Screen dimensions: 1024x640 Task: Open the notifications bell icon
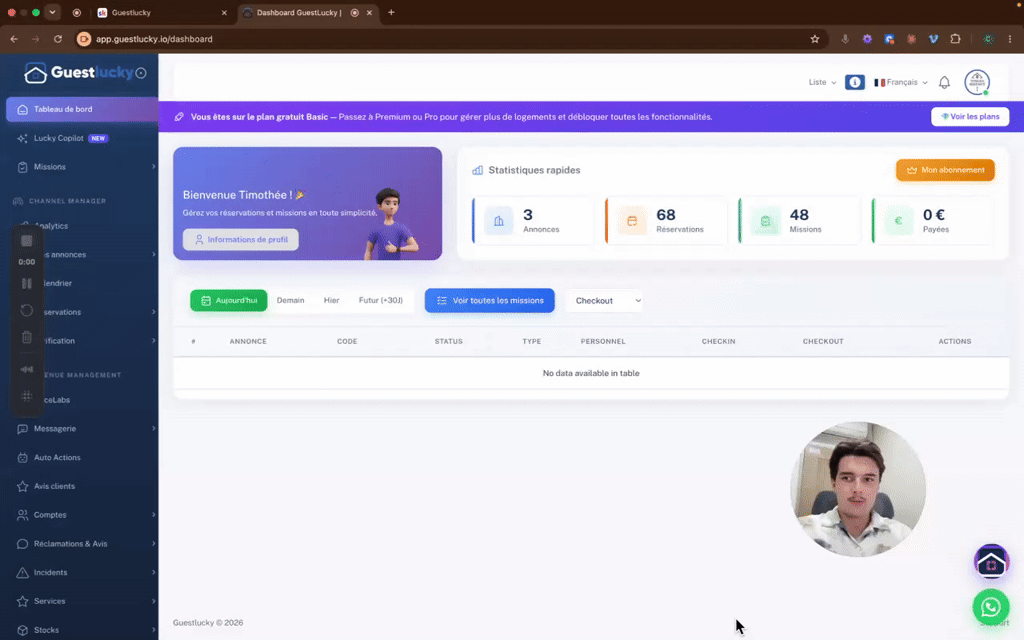point(944,82)
